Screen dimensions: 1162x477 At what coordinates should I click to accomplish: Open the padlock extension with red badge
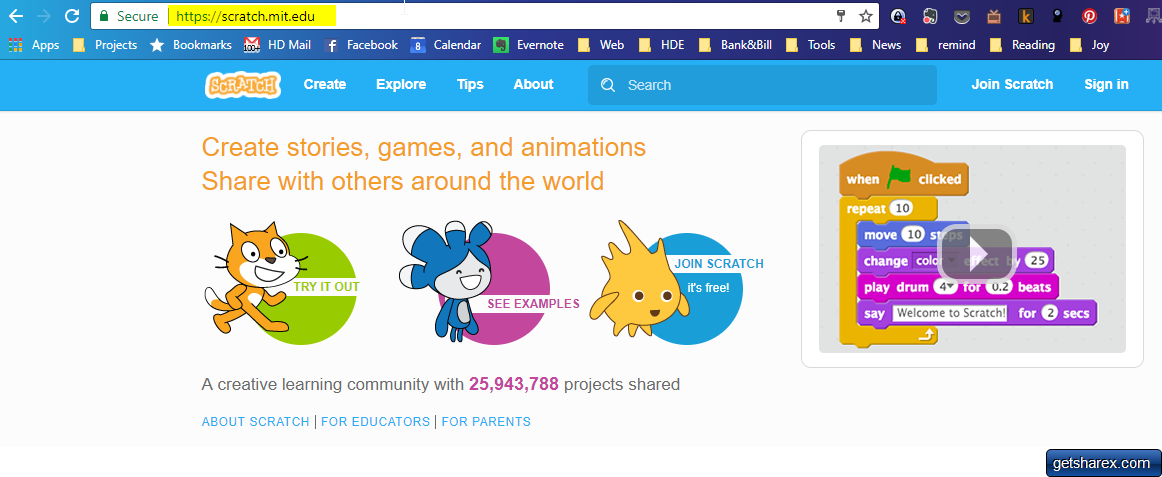pos(897,16)
